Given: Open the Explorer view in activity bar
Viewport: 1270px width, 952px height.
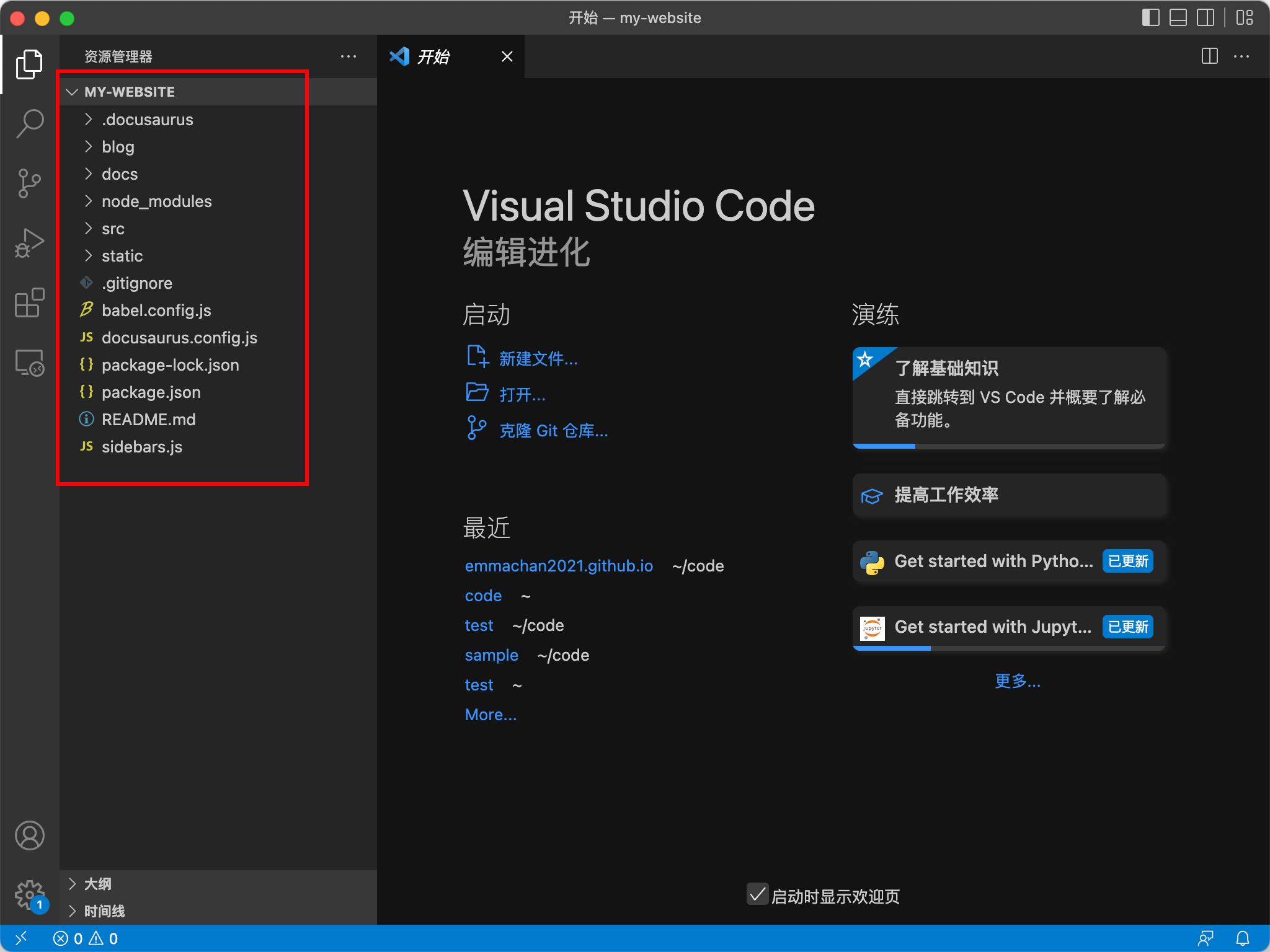Looking at the screenshot, I should click(29, 64).
